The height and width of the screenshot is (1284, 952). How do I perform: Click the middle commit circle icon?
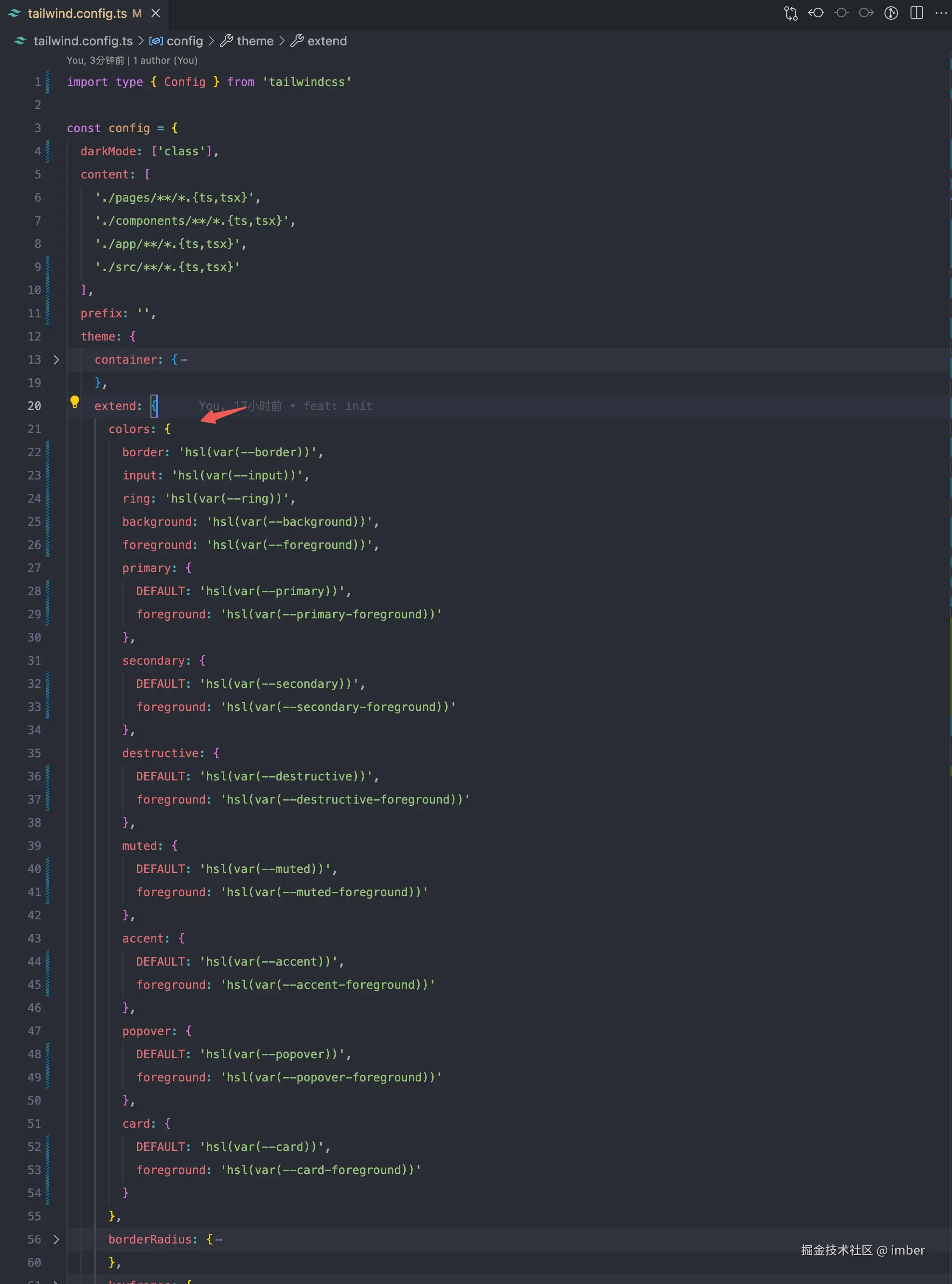point(841,13)
